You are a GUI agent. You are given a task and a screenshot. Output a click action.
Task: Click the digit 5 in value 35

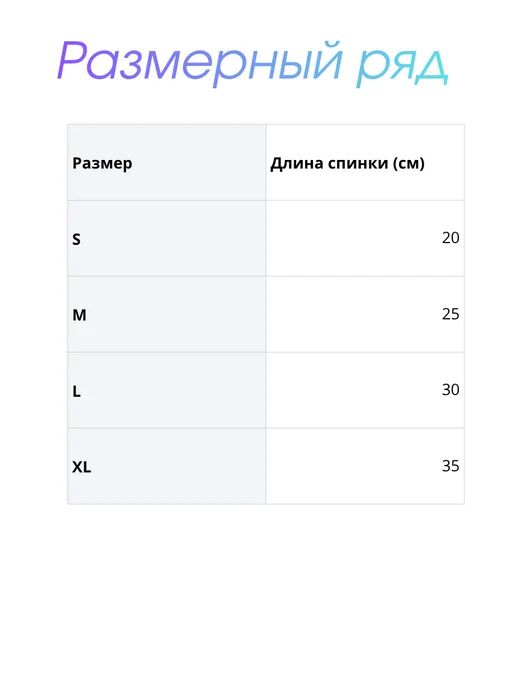pyautogui.click(x=455, y=466)
